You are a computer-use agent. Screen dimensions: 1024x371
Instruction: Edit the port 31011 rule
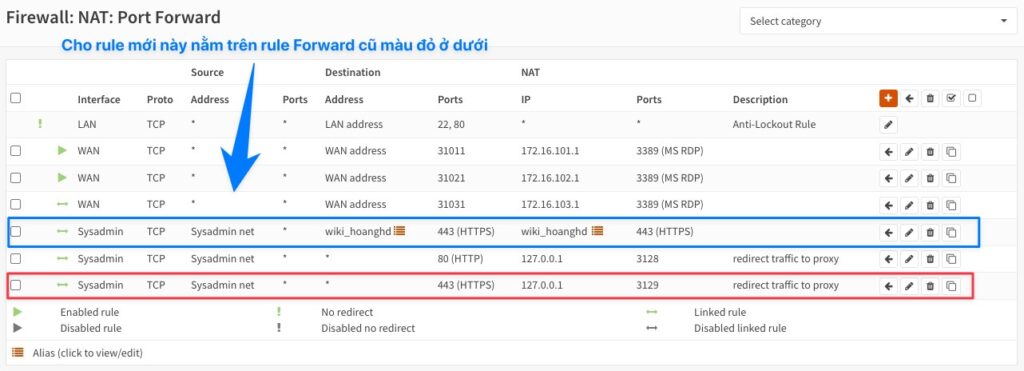909,152
